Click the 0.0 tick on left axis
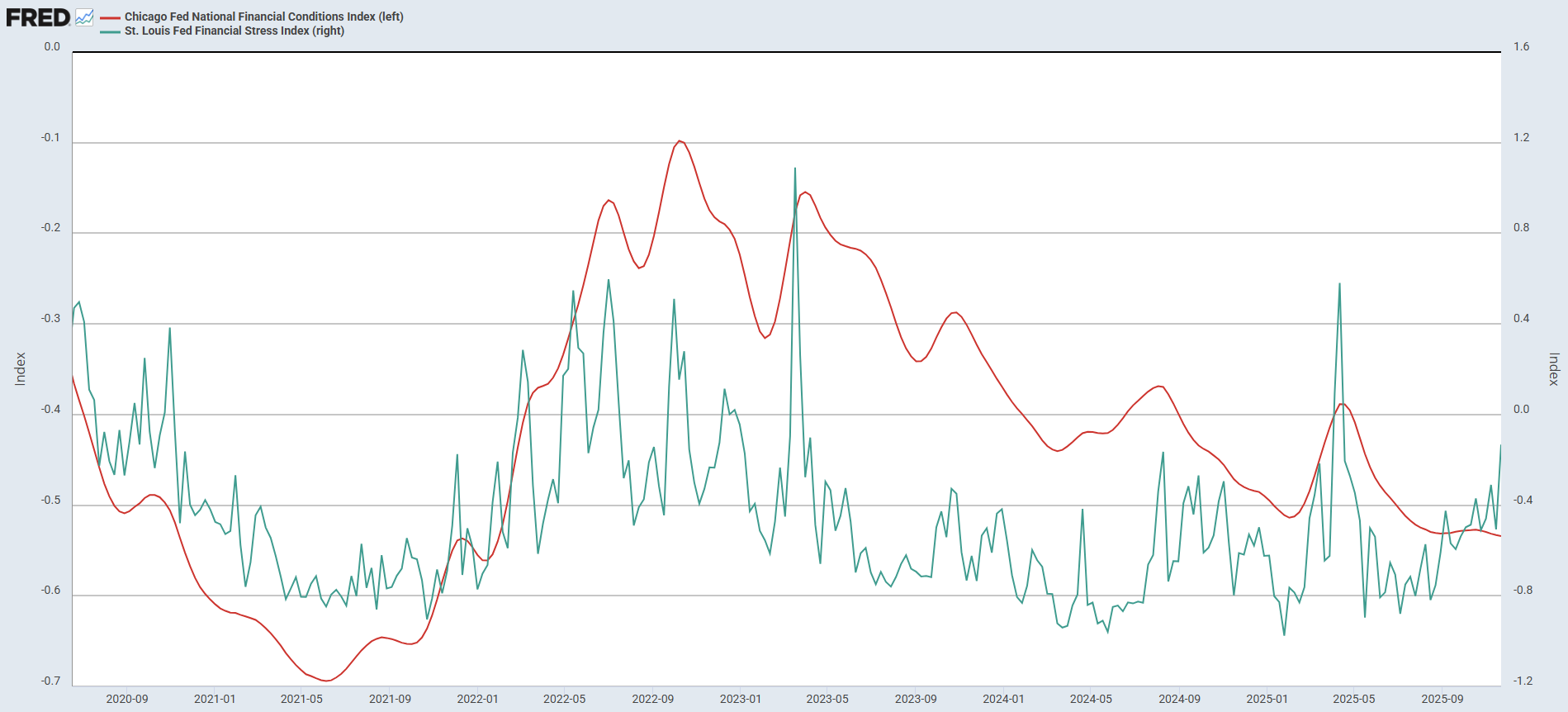 [x=52, y=47]
